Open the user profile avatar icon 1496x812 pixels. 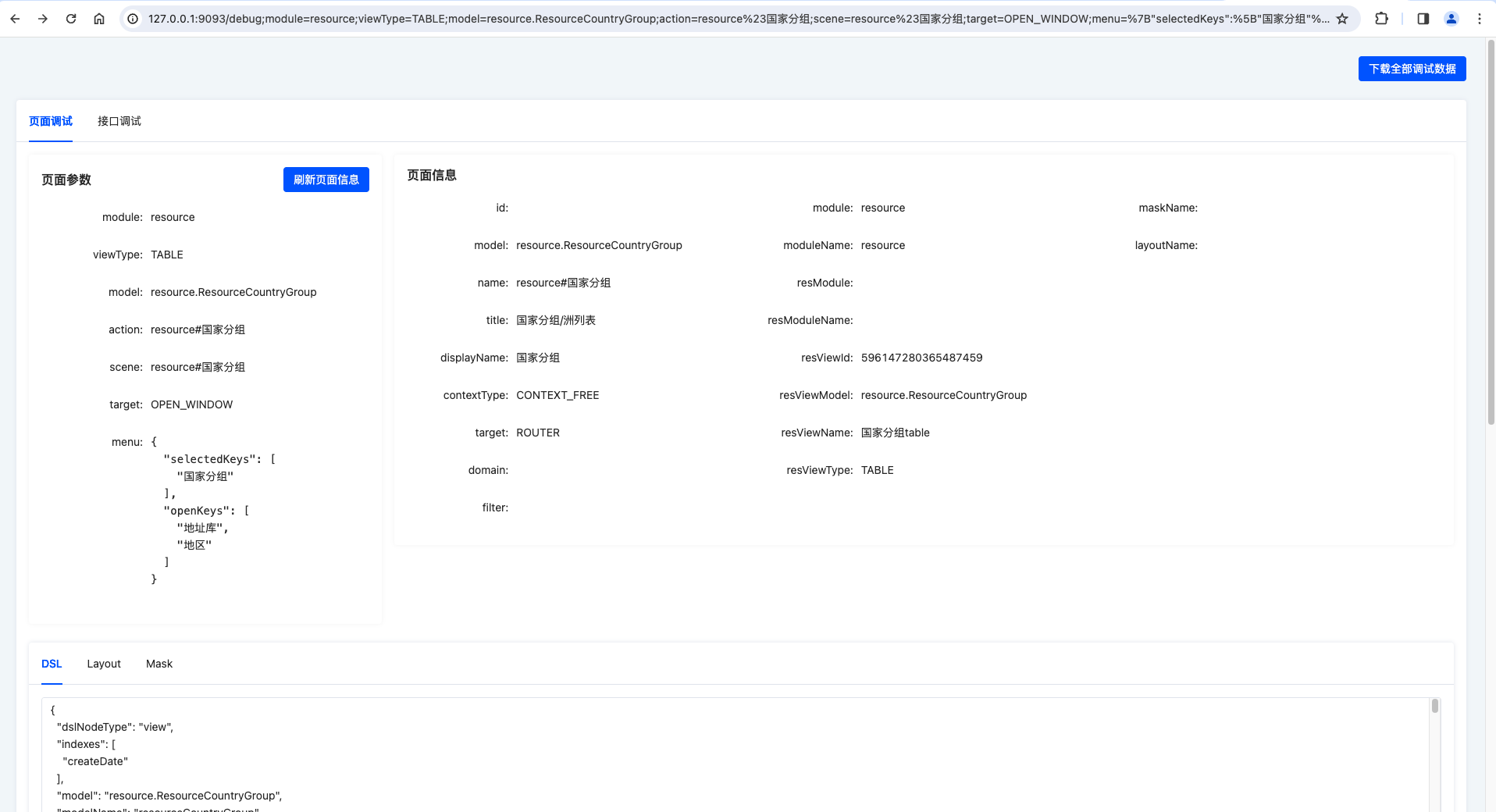pos(1451,19)
